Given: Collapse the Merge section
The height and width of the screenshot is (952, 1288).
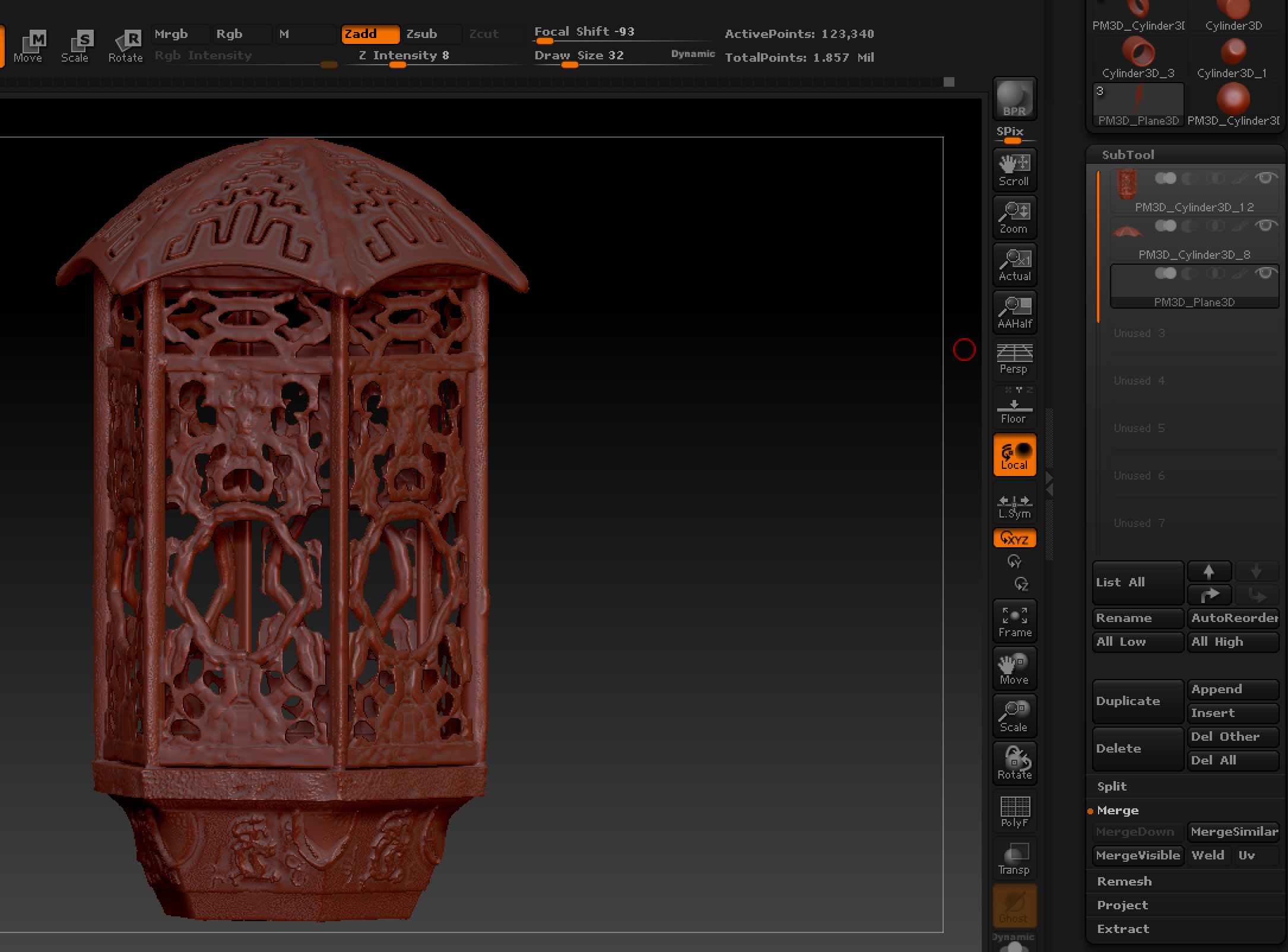Looking at the screenshot, I should 1118,810.
